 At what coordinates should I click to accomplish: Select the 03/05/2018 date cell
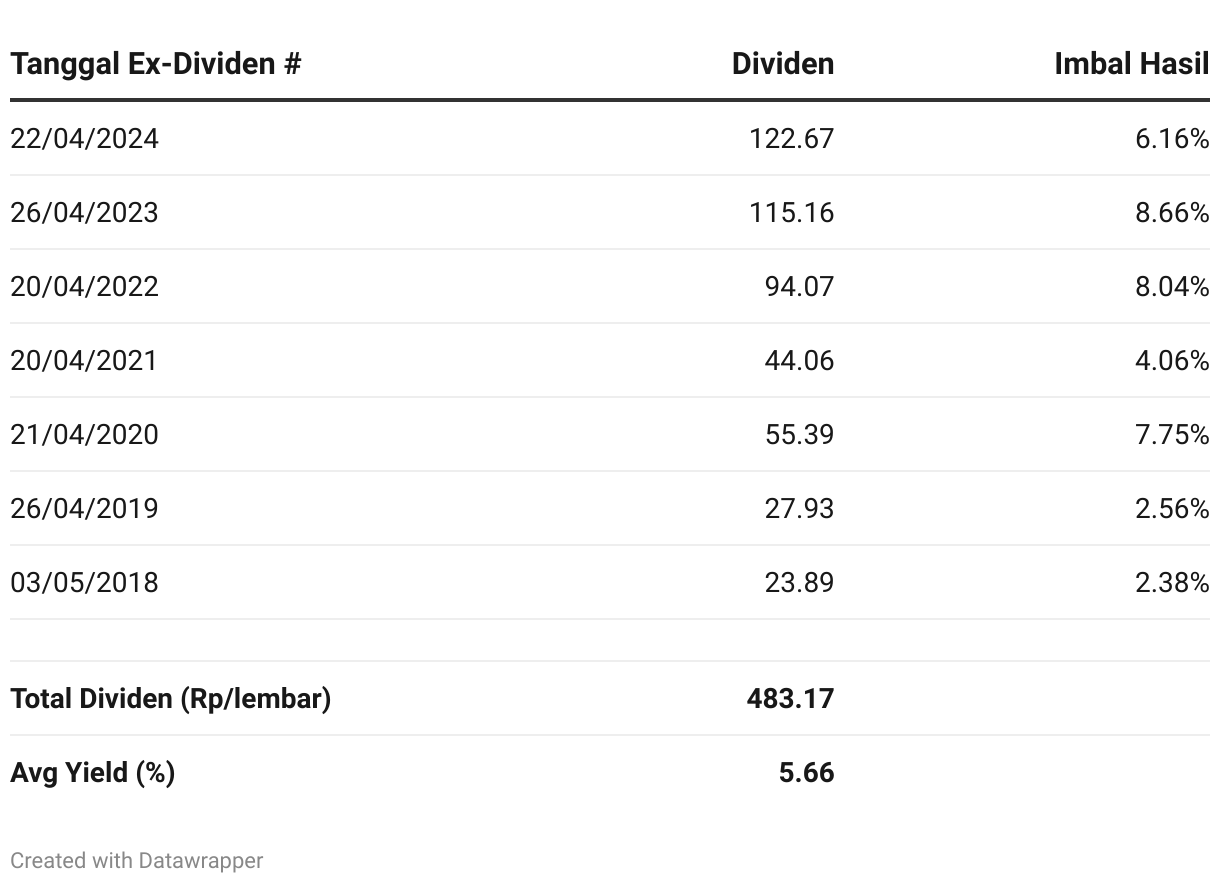[84, 582]
